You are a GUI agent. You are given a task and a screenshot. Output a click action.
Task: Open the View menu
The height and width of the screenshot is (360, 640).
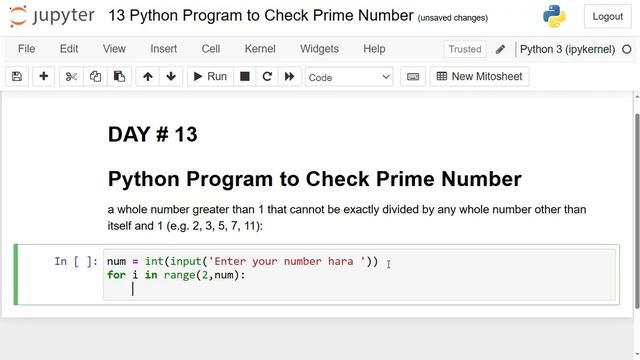114,49
